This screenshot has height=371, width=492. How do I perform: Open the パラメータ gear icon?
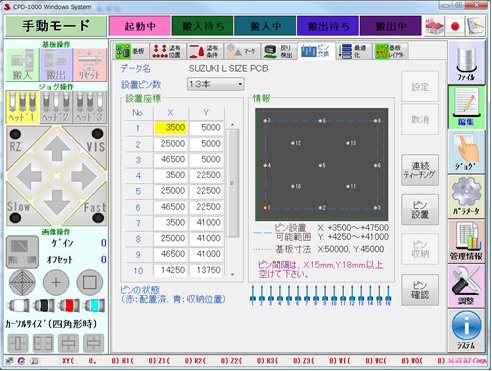click(x=466, y=196)
